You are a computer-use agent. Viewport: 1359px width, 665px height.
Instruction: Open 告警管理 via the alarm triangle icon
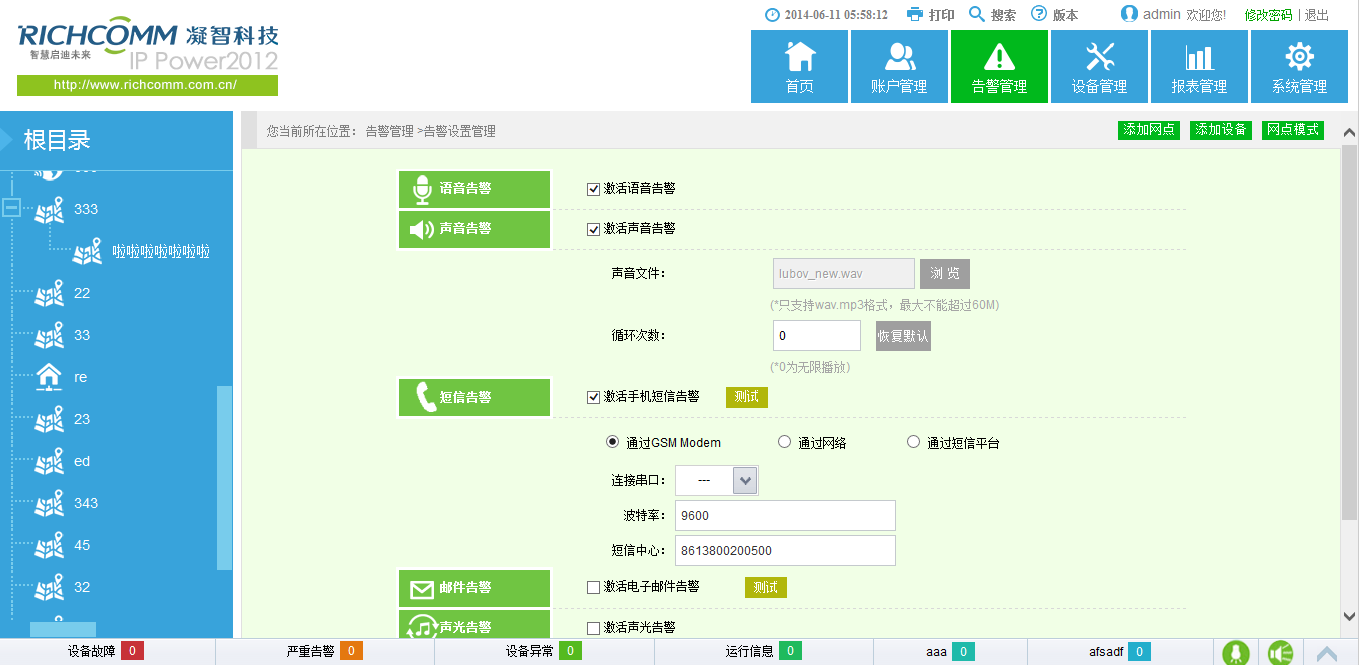998,55
